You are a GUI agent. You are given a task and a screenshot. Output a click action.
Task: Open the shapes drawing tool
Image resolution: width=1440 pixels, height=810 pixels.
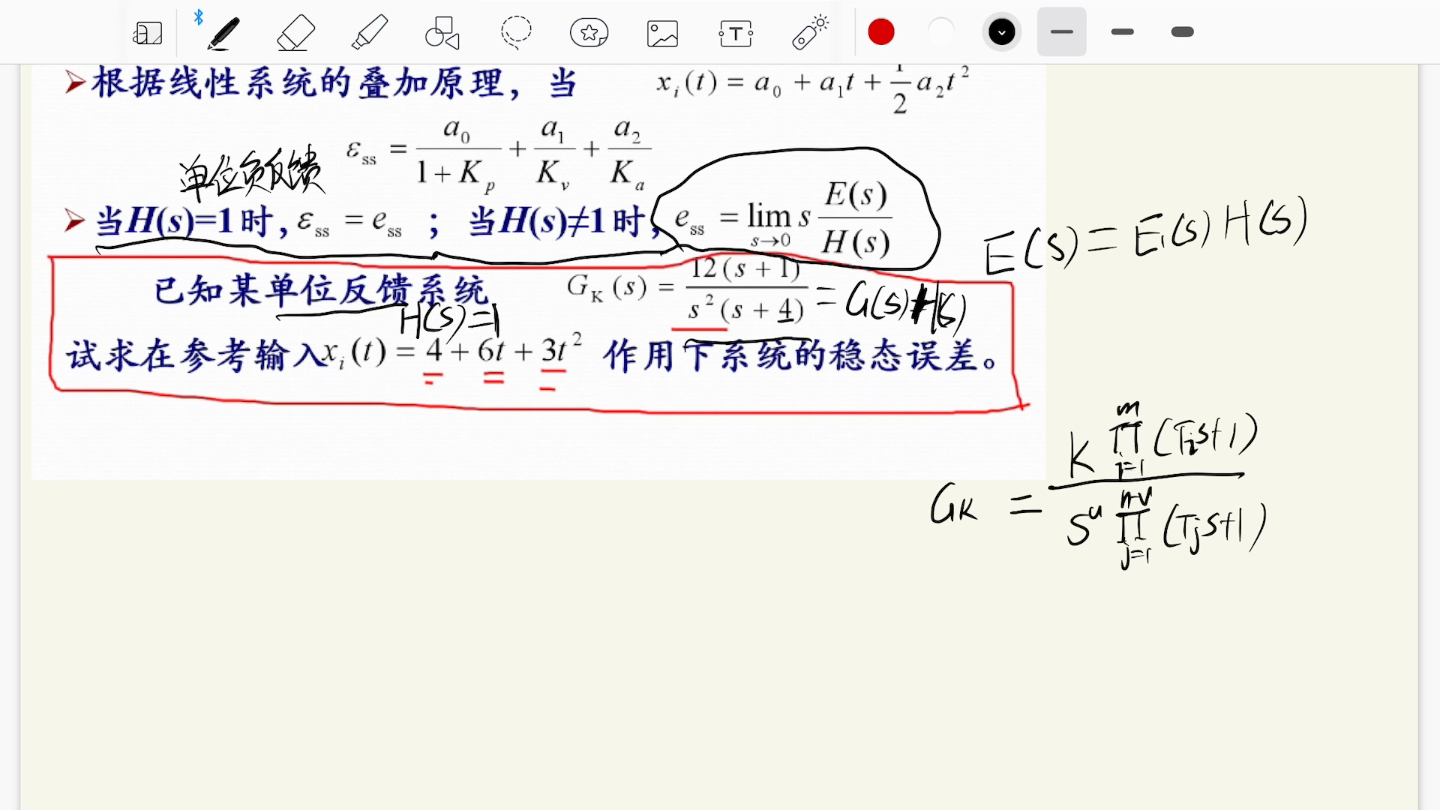[x=442, y=32]
